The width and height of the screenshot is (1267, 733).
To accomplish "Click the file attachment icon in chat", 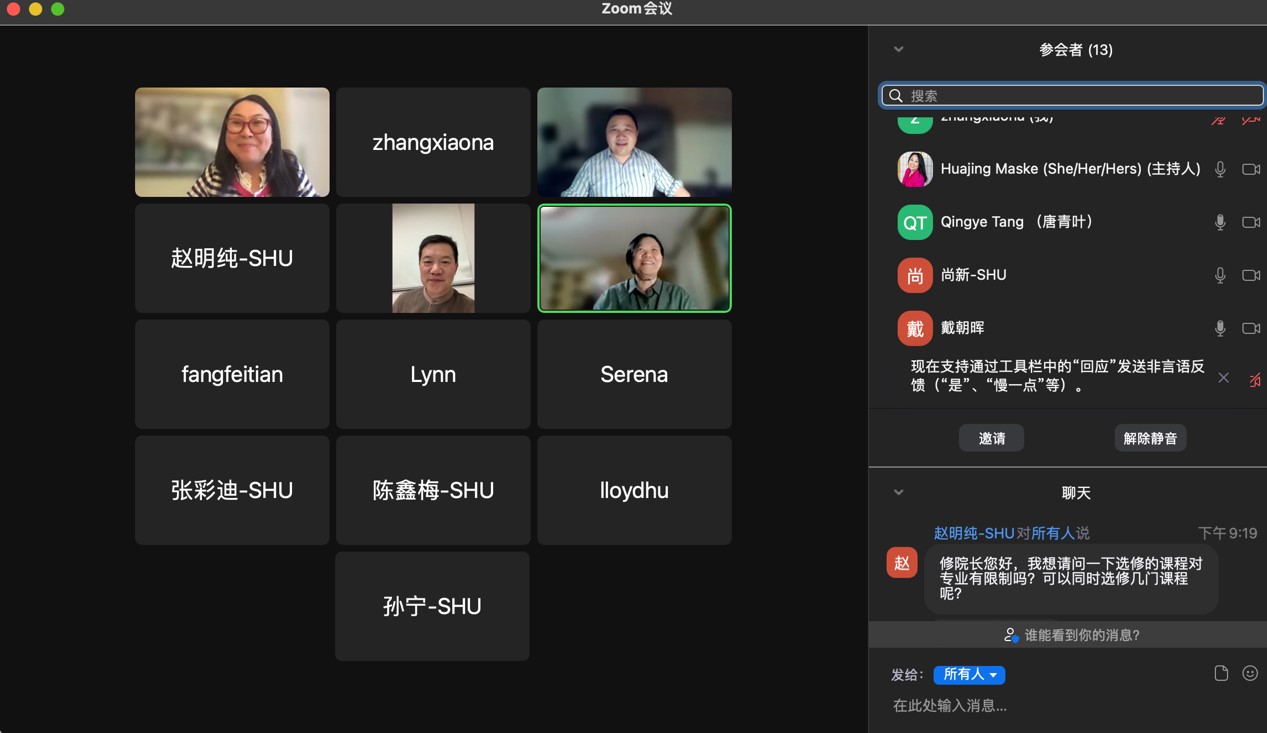I will (x=1221, y=674).
